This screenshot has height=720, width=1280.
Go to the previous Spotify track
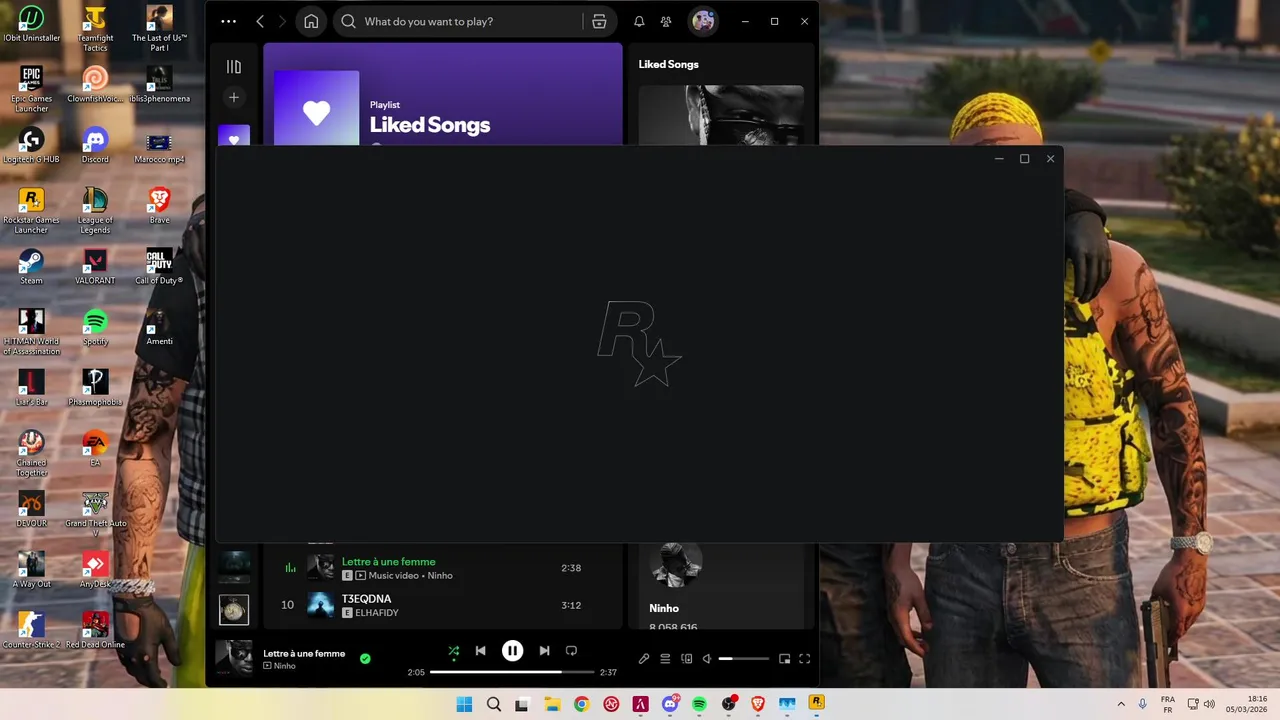click(x=480, y=651)
